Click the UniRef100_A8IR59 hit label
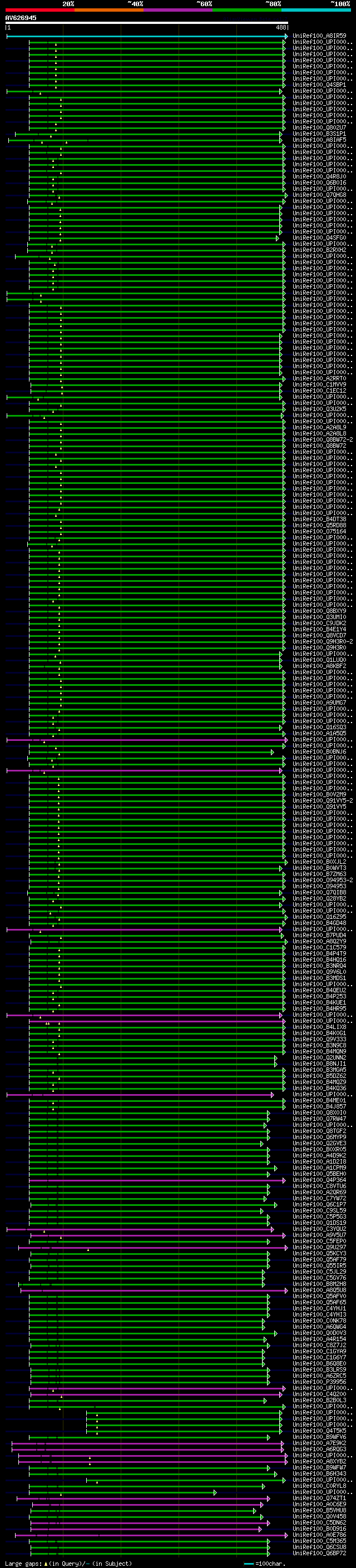356x1568 pixels. coord(319,36)
